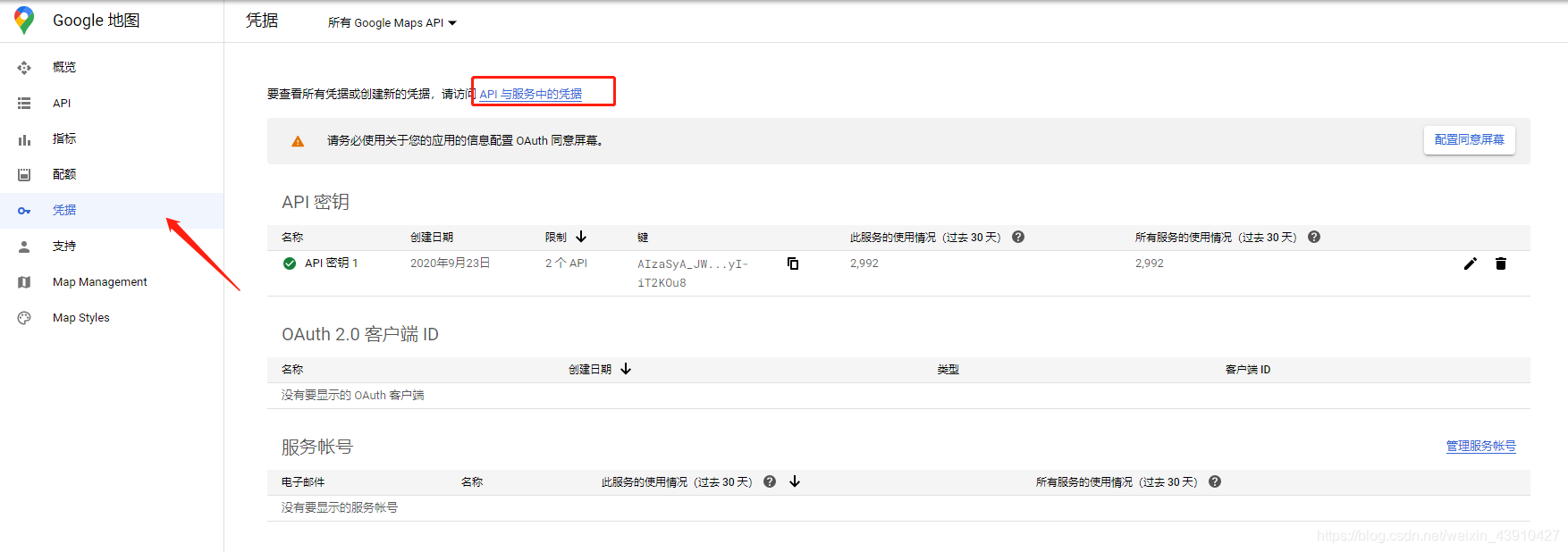Click green check status icon of API 密钥 1
This screenshot has width=1568, height=552.
290,263
